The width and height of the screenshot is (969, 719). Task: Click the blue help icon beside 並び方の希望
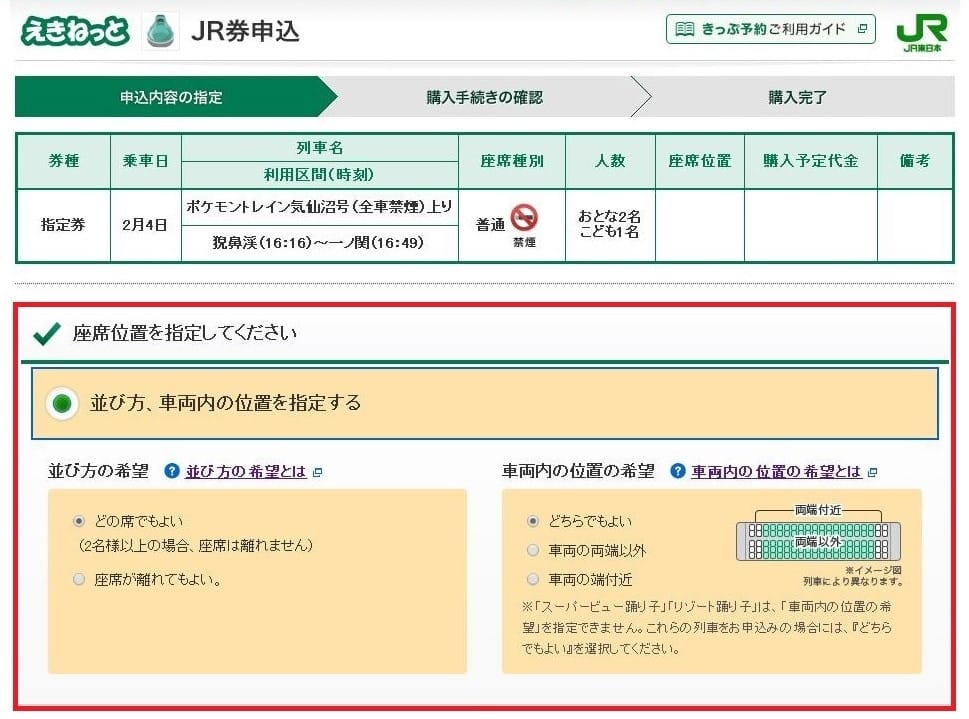[172, 471]
